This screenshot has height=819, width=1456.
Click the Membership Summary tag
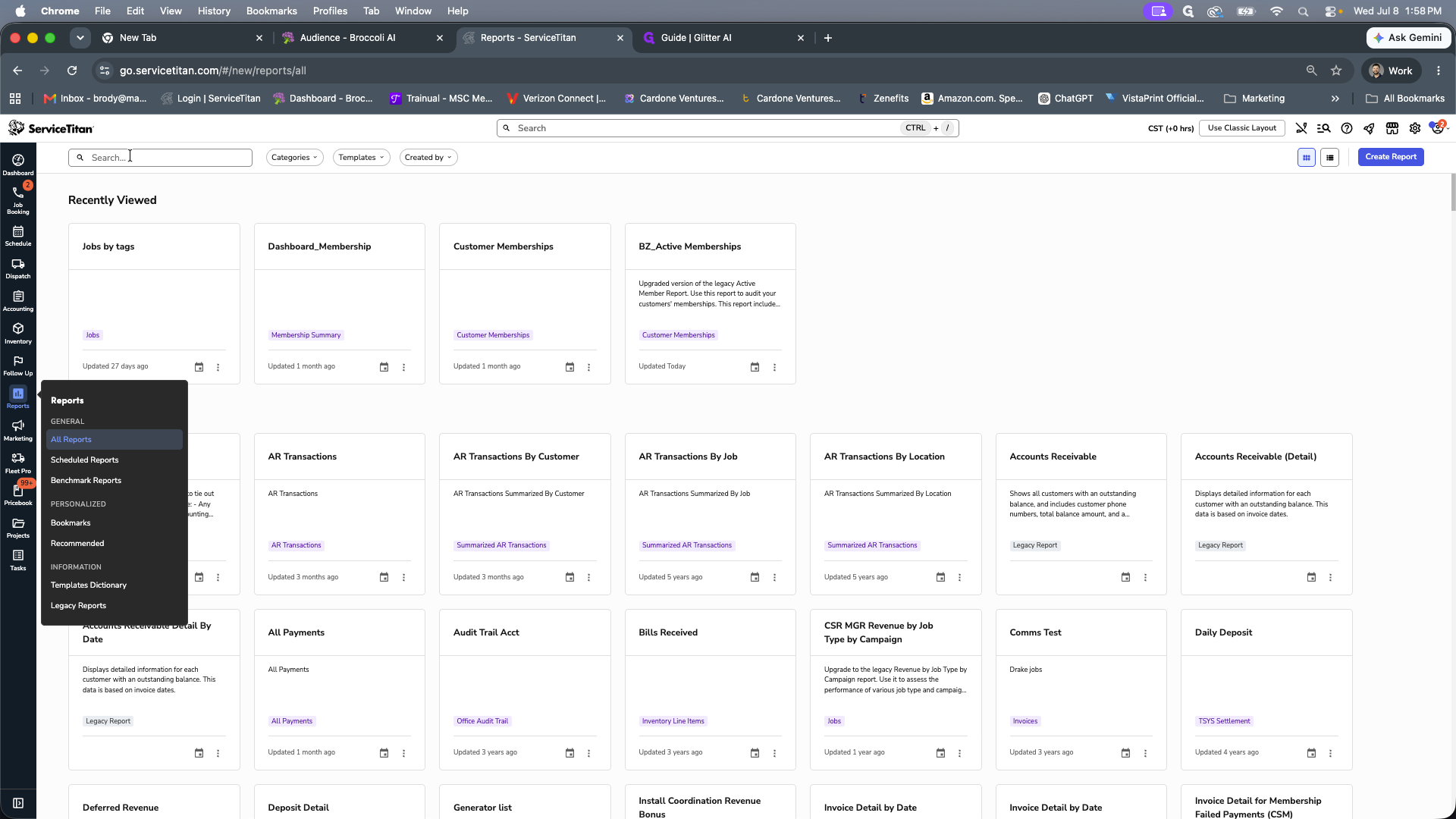(306, 335)
